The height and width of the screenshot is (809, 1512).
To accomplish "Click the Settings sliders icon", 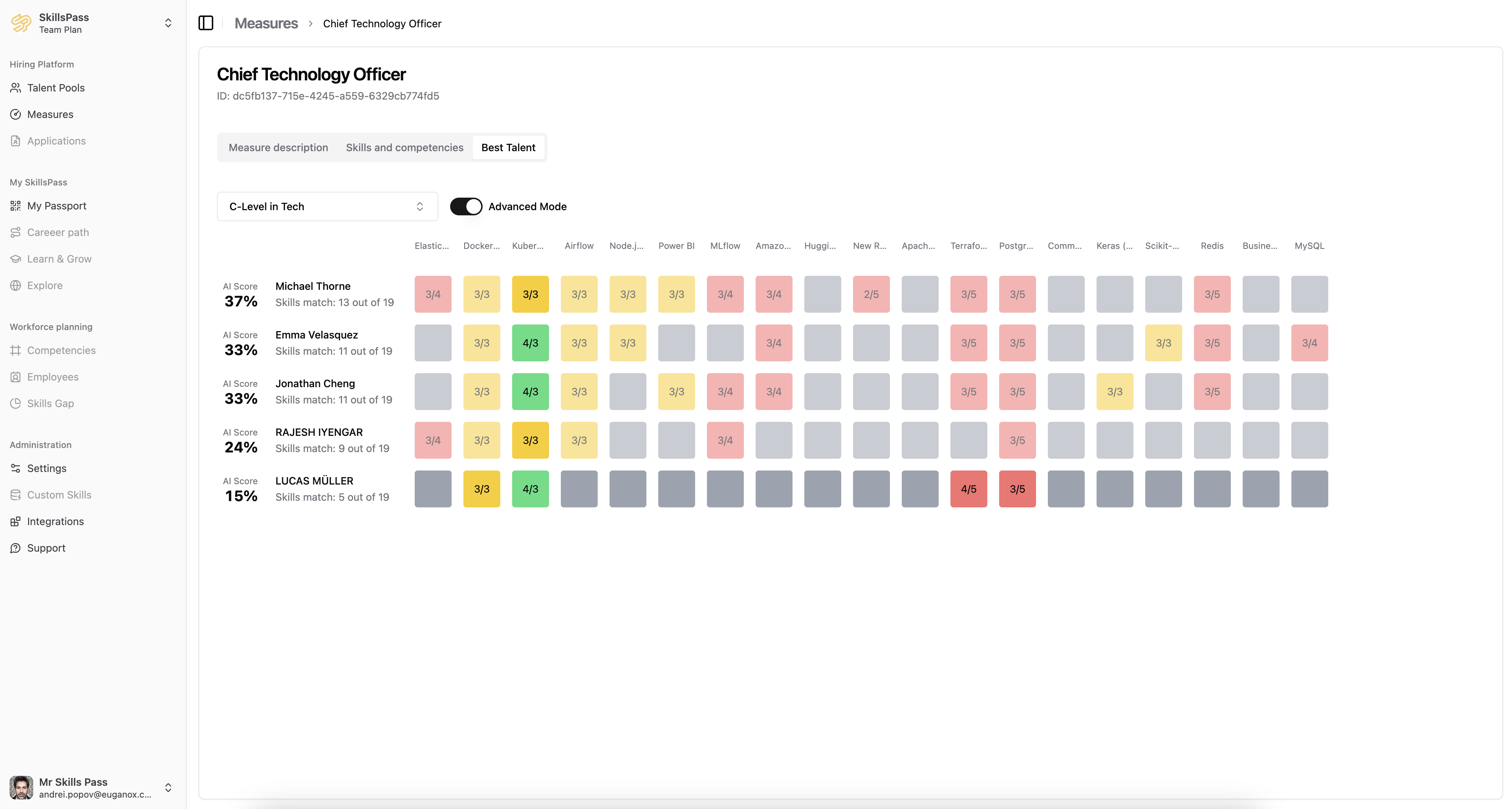I will [x=16, y=468].
